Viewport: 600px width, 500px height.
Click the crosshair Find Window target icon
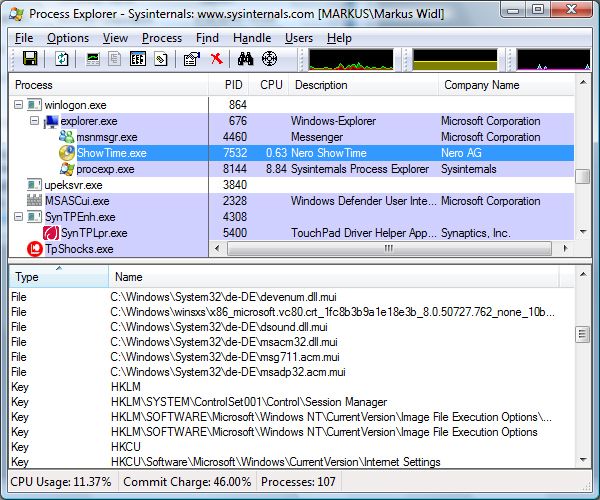[x=269, y=59]
